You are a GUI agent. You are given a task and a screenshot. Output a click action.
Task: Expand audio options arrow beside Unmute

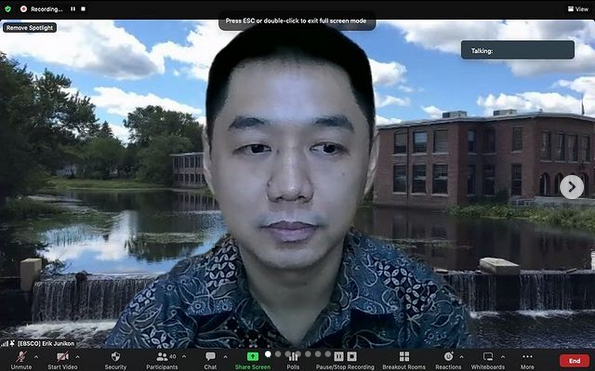(36, 357)
